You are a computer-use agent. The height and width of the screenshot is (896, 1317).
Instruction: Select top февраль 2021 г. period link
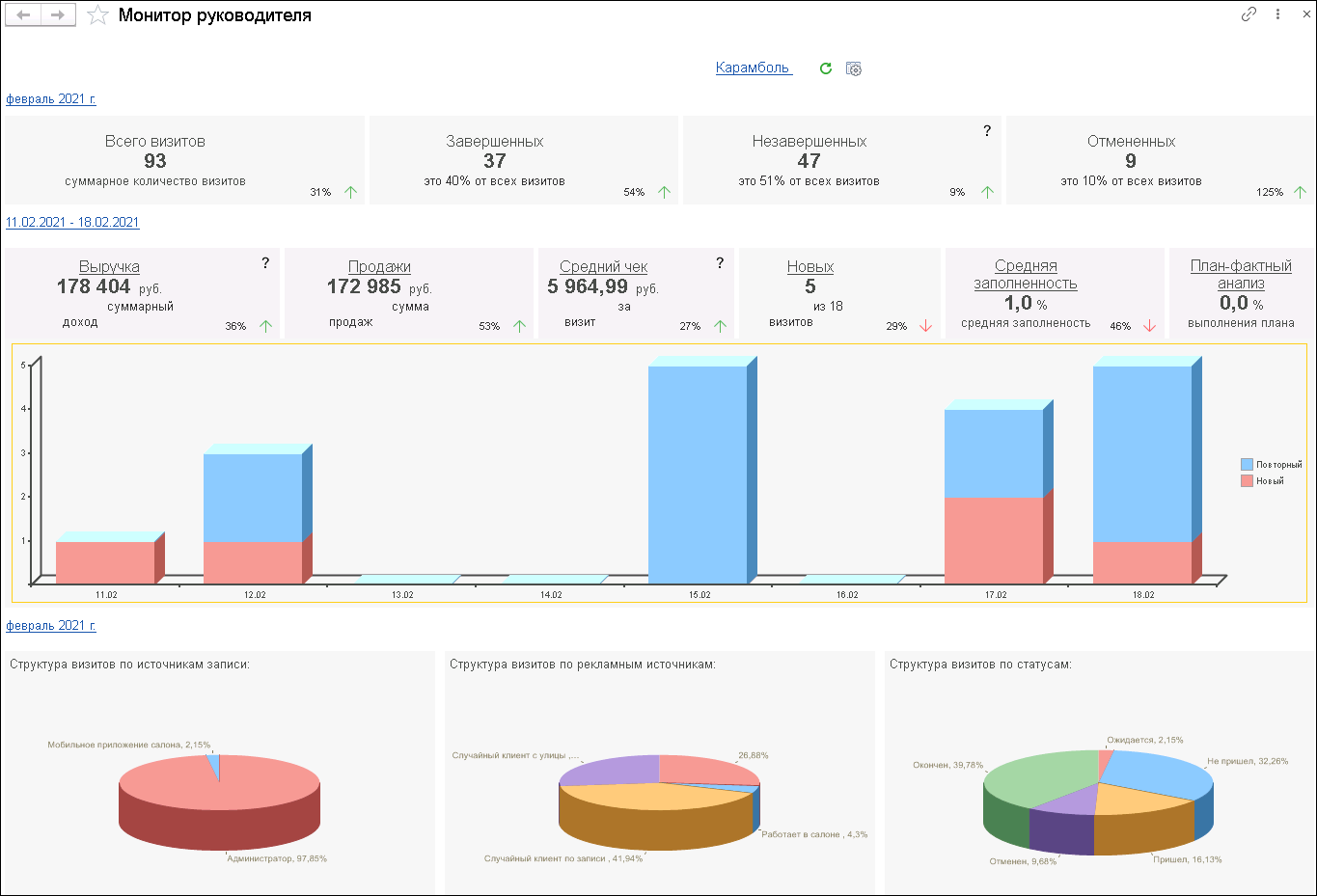[x=51, y=98]
